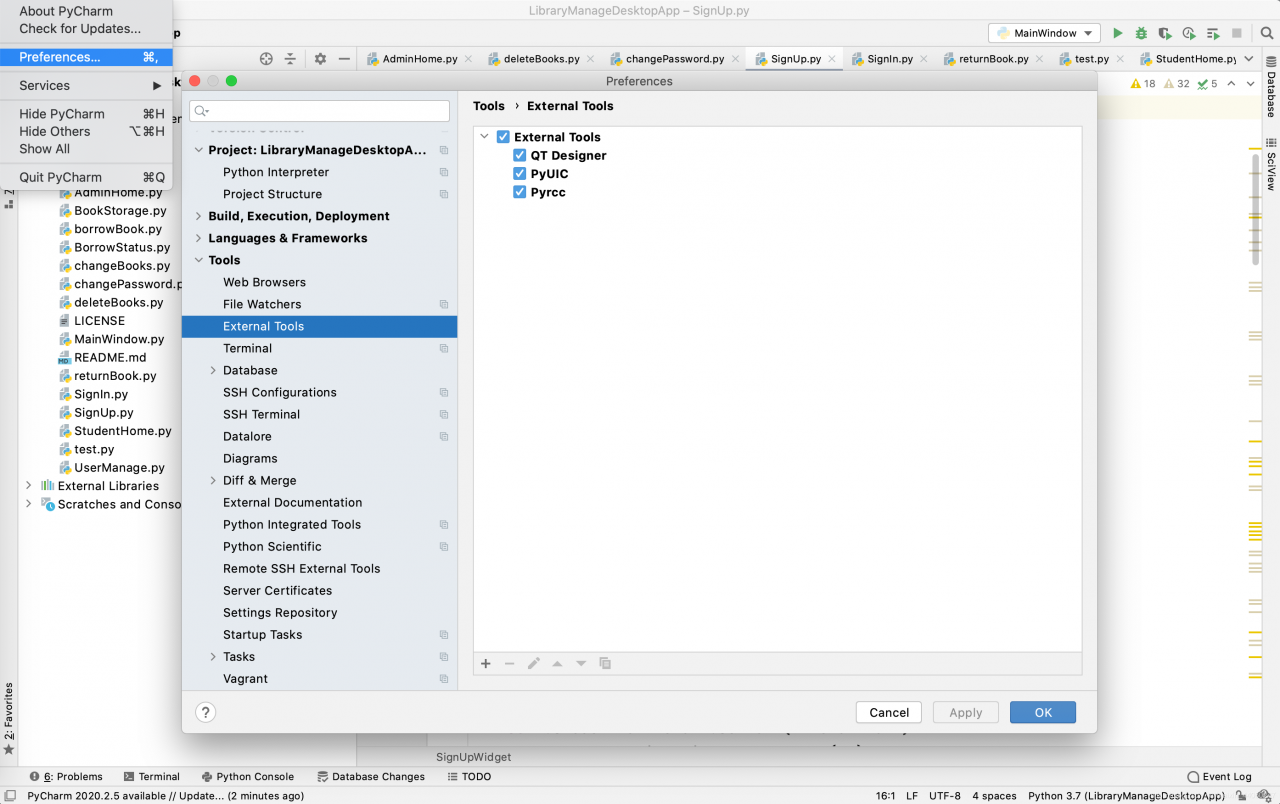Click the profile run clock icon
This screenshot has width=1280, height=804.
click(1189, 33)
